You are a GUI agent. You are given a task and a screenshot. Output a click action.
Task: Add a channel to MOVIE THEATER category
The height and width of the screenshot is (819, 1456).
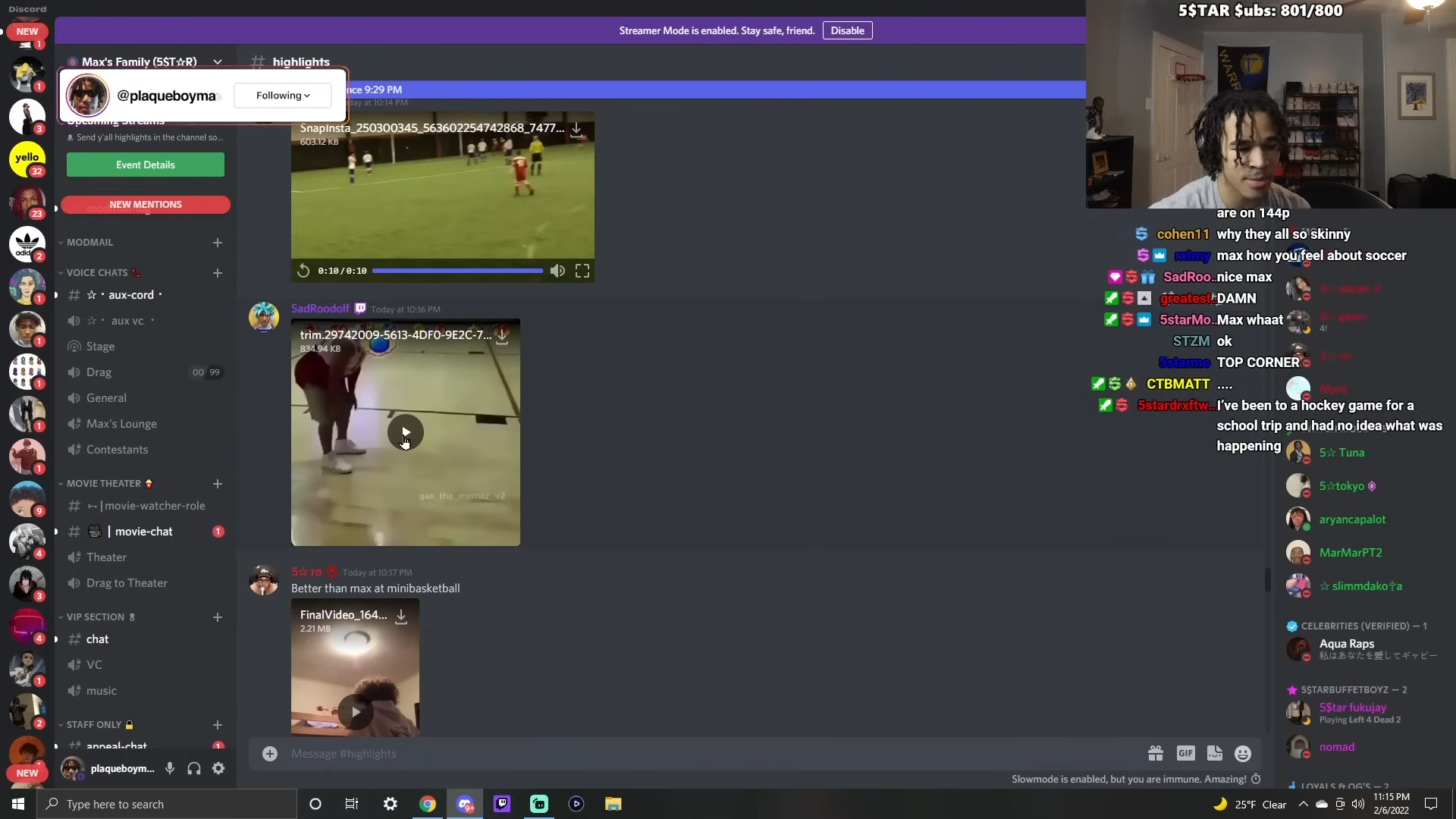coord(218,483)
